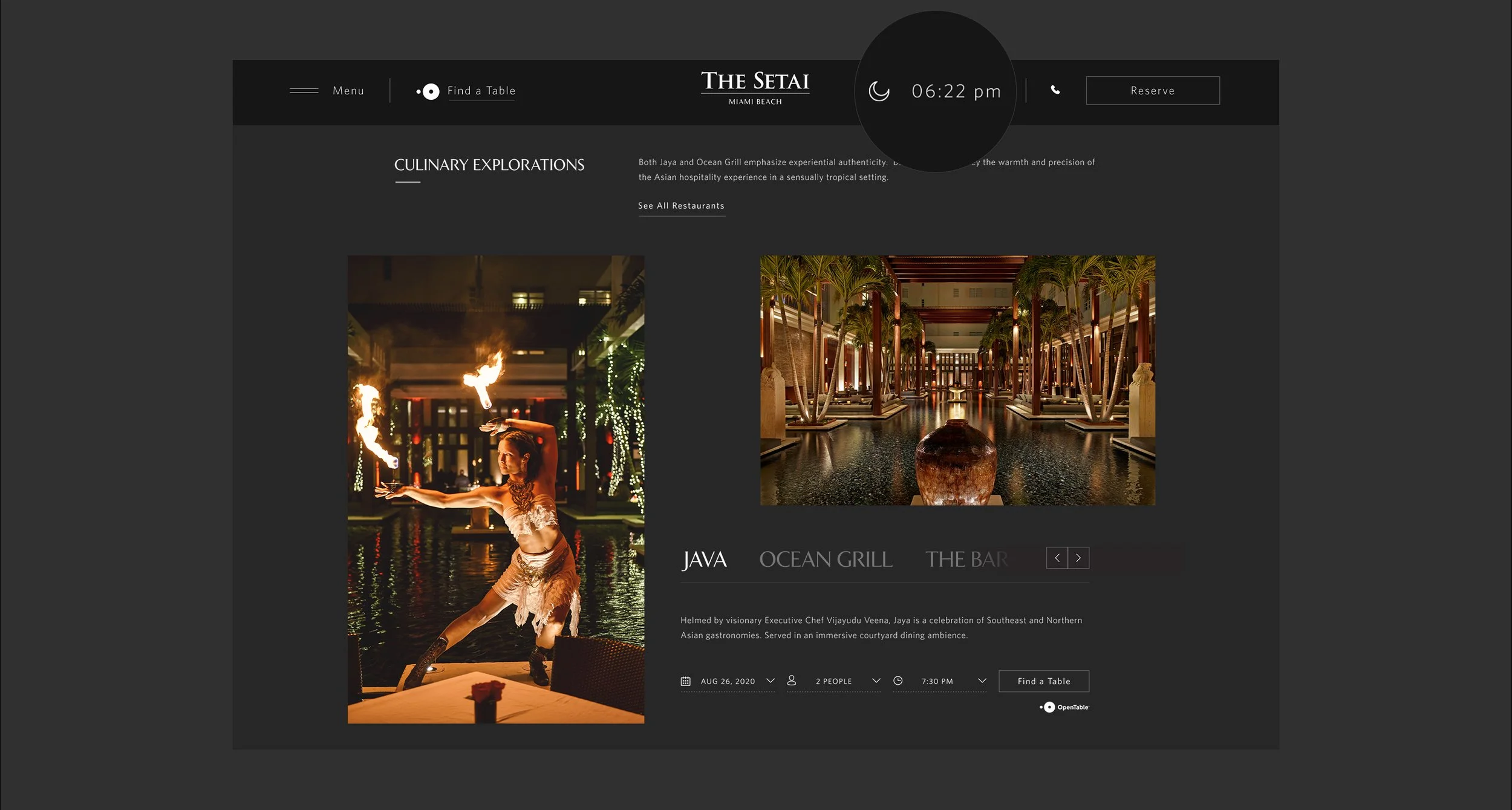The width and height of the screenshot is (1512, 810).
Task: Open the courtyard pool photo
Action: tap(957, 381)
